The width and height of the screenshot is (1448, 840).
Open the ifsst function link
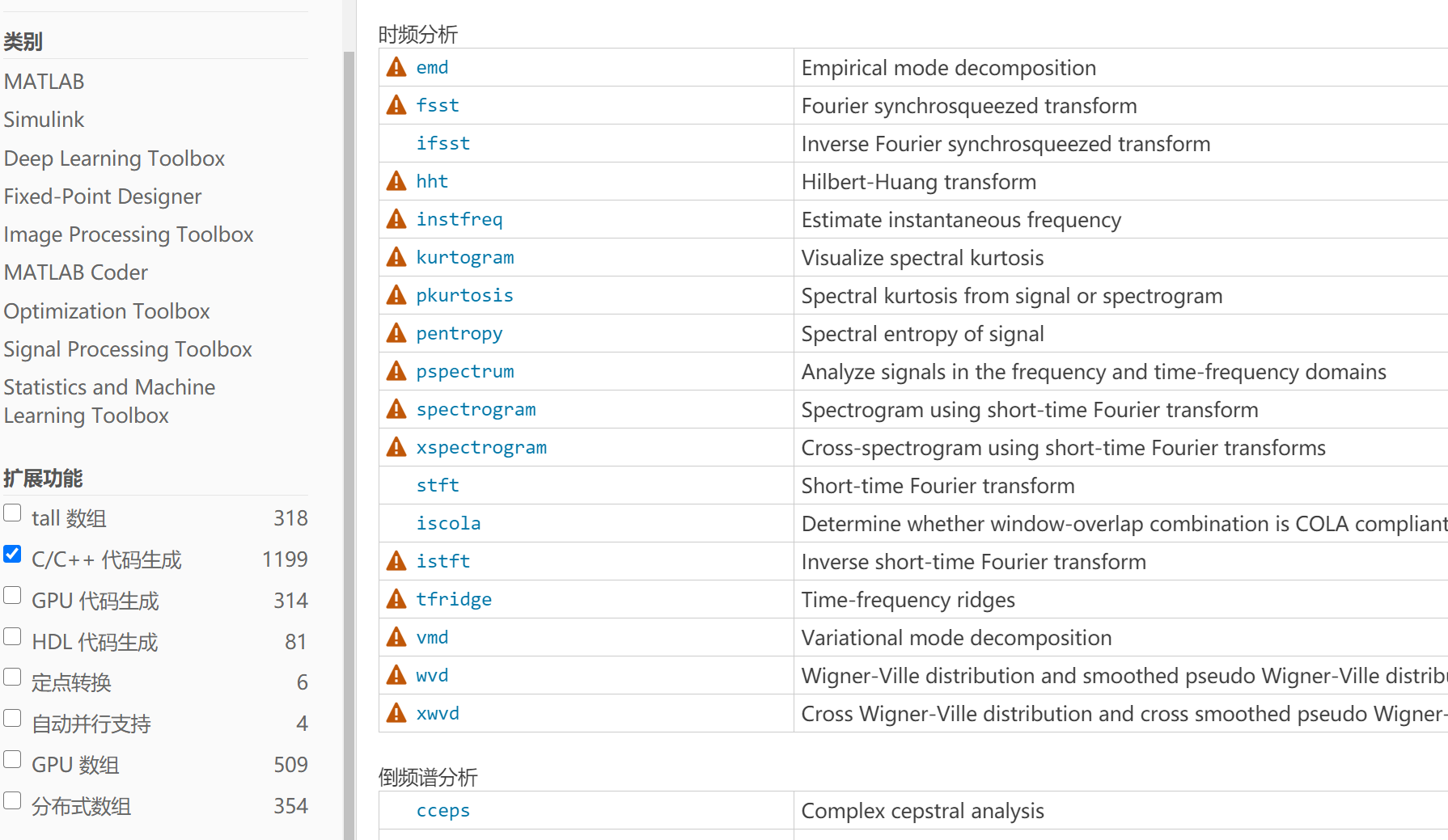click(x=443, y=143)
